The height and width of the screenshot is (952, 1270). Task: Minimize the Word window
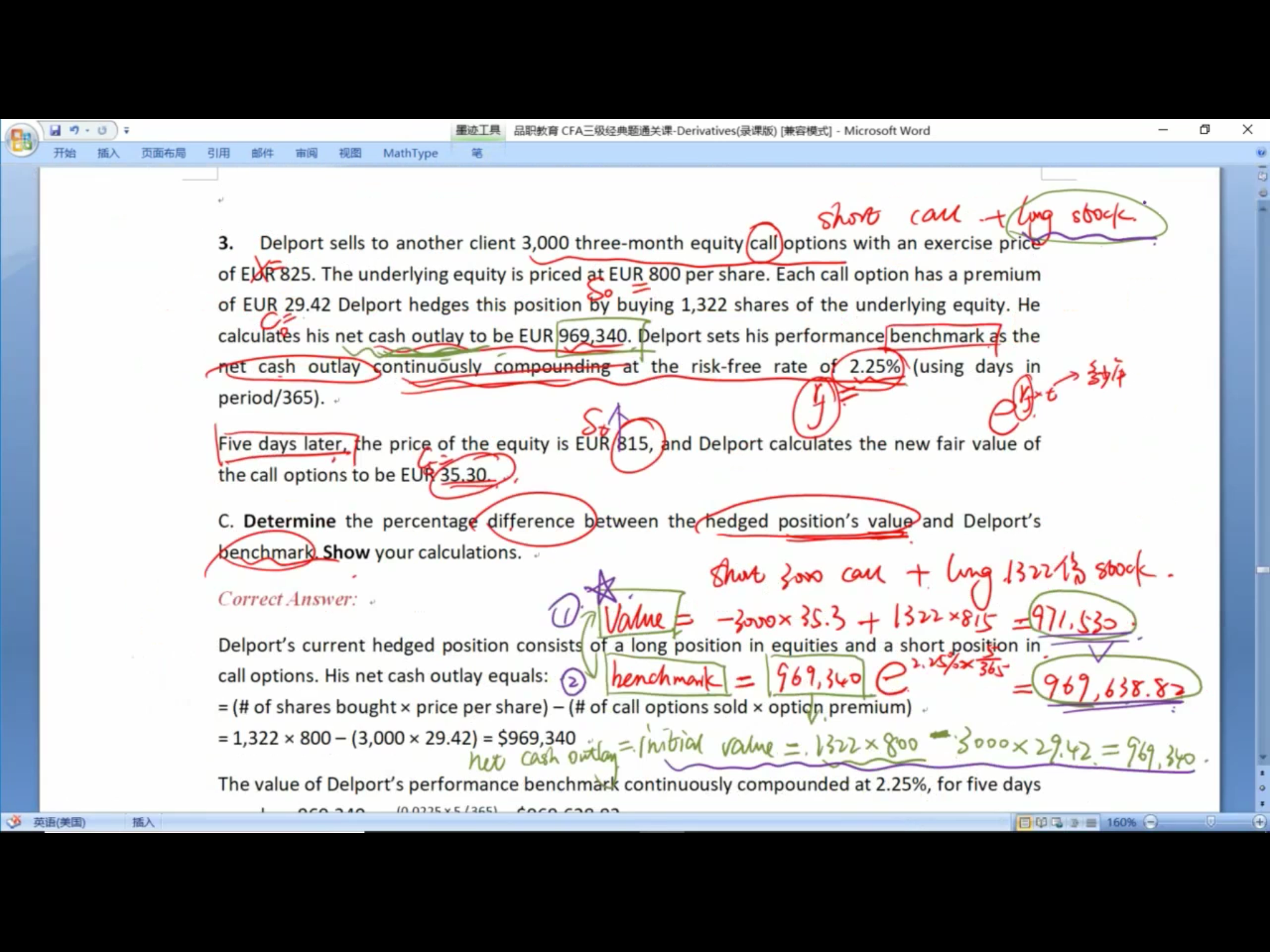pyautogui.click(x=1163, y=130)
